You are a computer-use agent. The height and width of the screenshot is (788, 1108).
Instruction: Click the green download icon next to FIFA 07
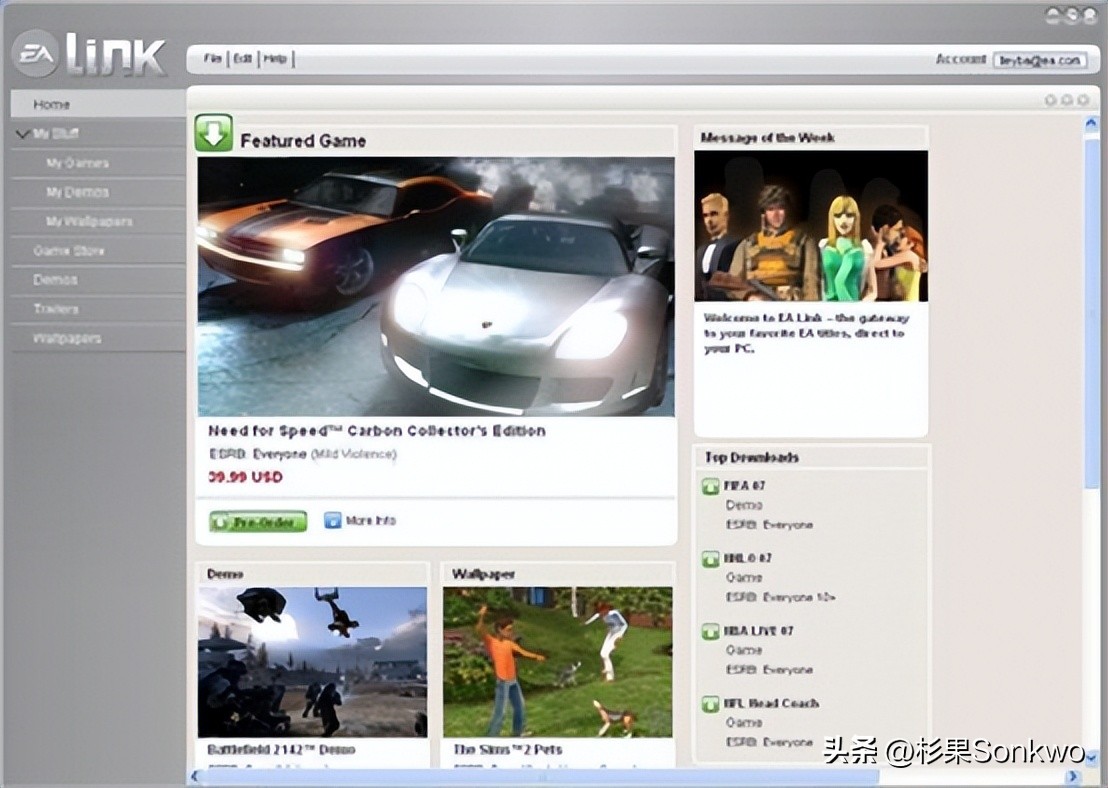pos(710,486)
